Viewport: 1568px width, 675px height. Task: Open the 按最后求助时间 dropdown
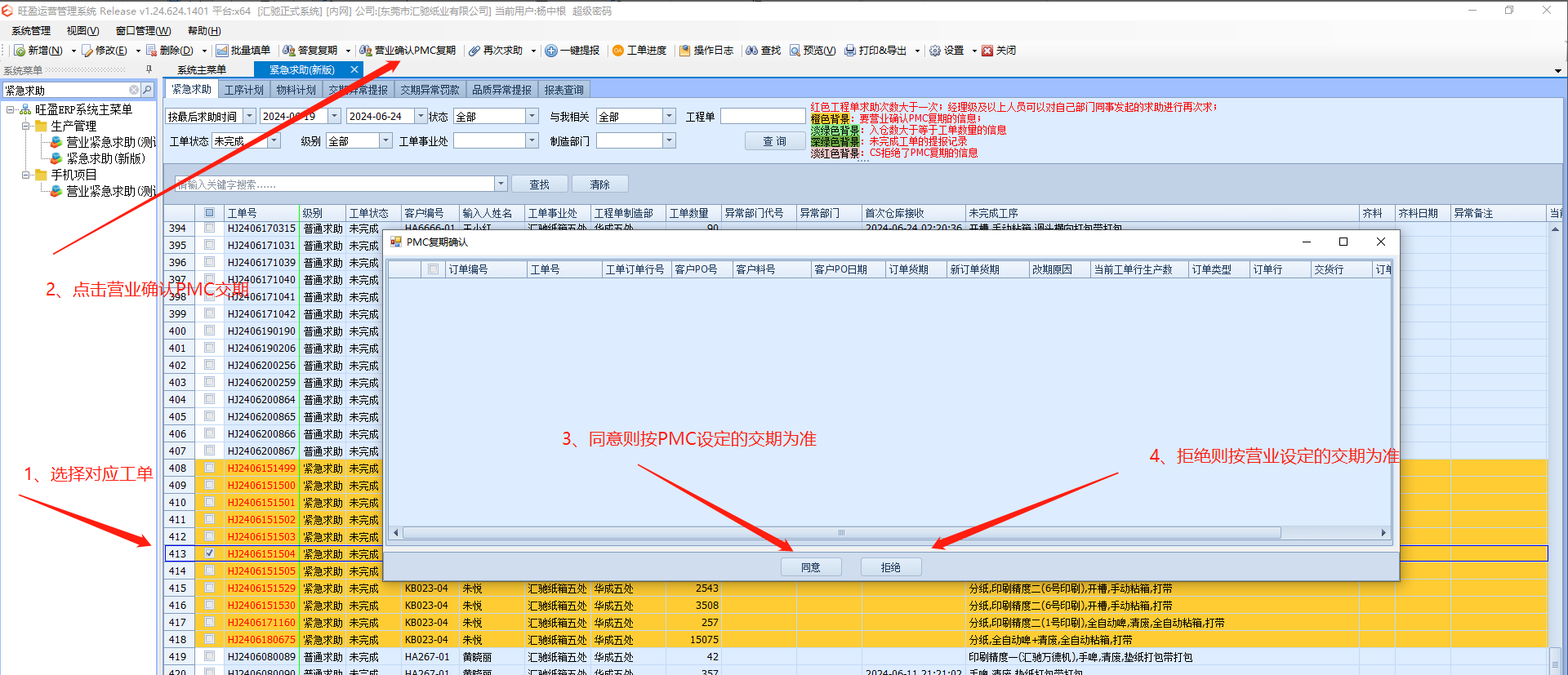(250, 116)
